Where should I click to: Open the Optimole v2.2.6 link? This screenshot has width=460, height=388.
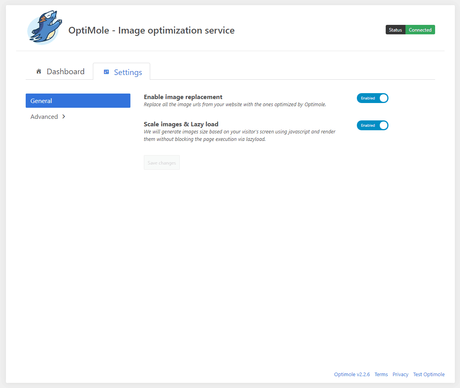point(352,374)
